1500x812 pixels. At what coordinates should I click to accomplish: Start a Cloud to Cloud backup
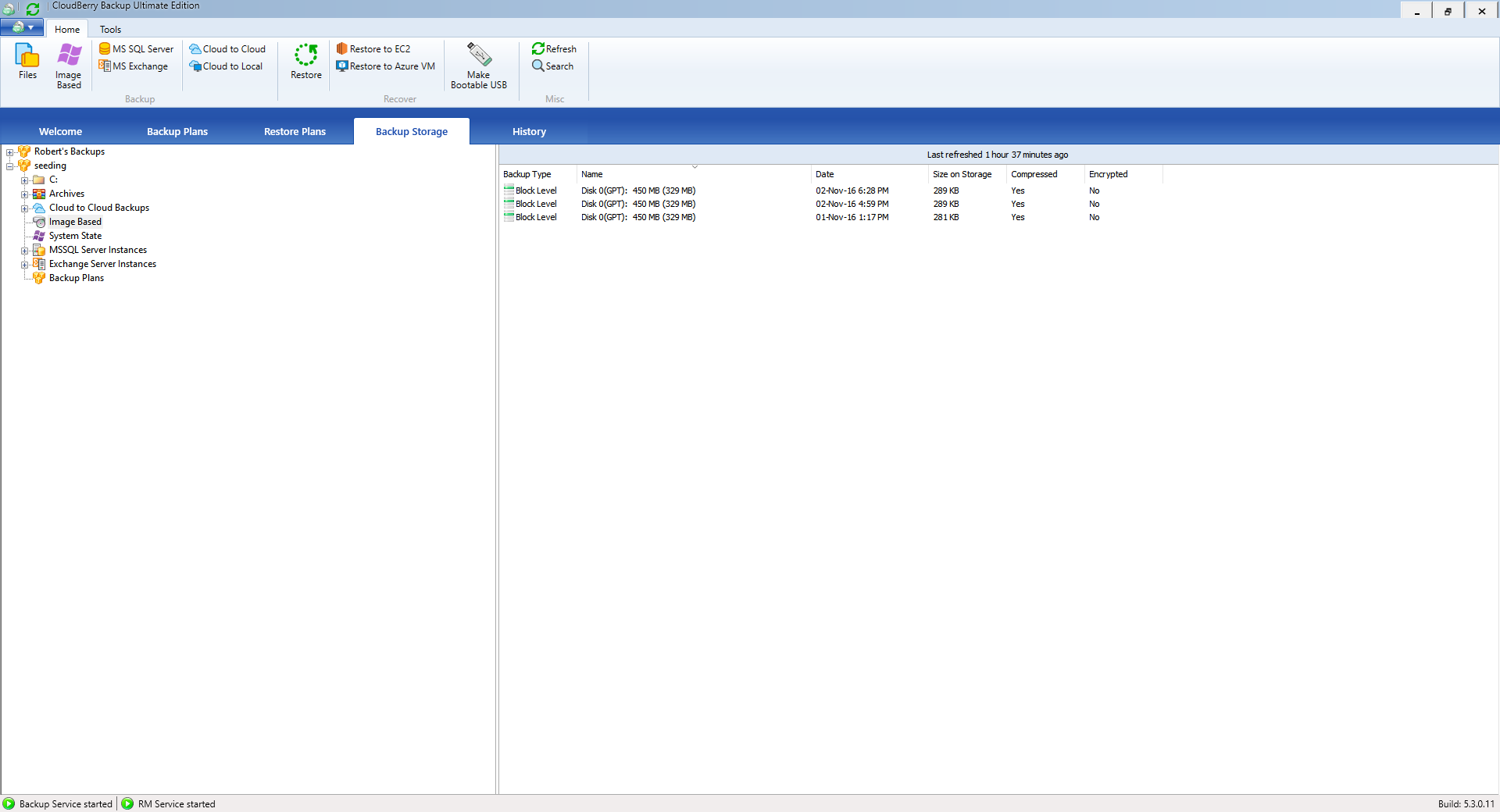coord(227,48)
